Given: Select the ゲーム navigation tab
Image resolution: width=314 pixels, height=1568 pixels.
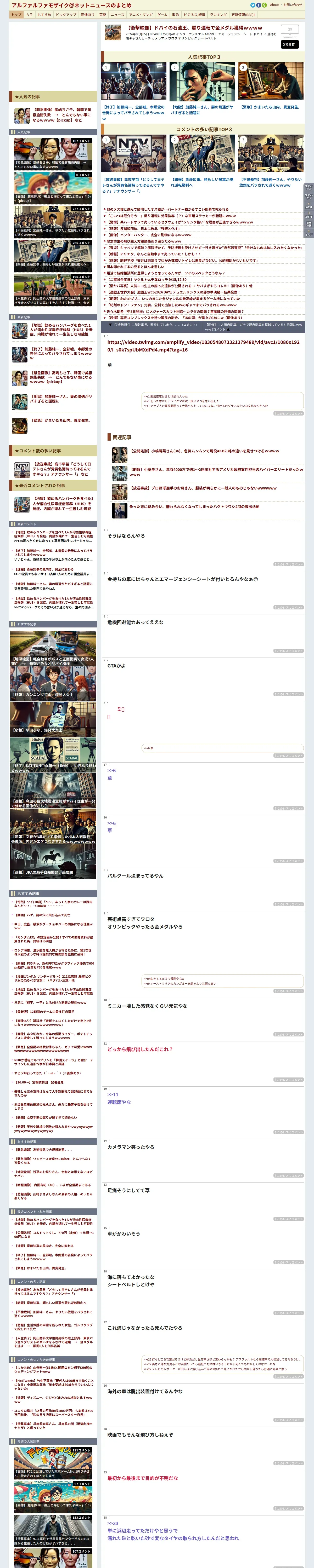Looking at the screenshot, I should (162, 15).
